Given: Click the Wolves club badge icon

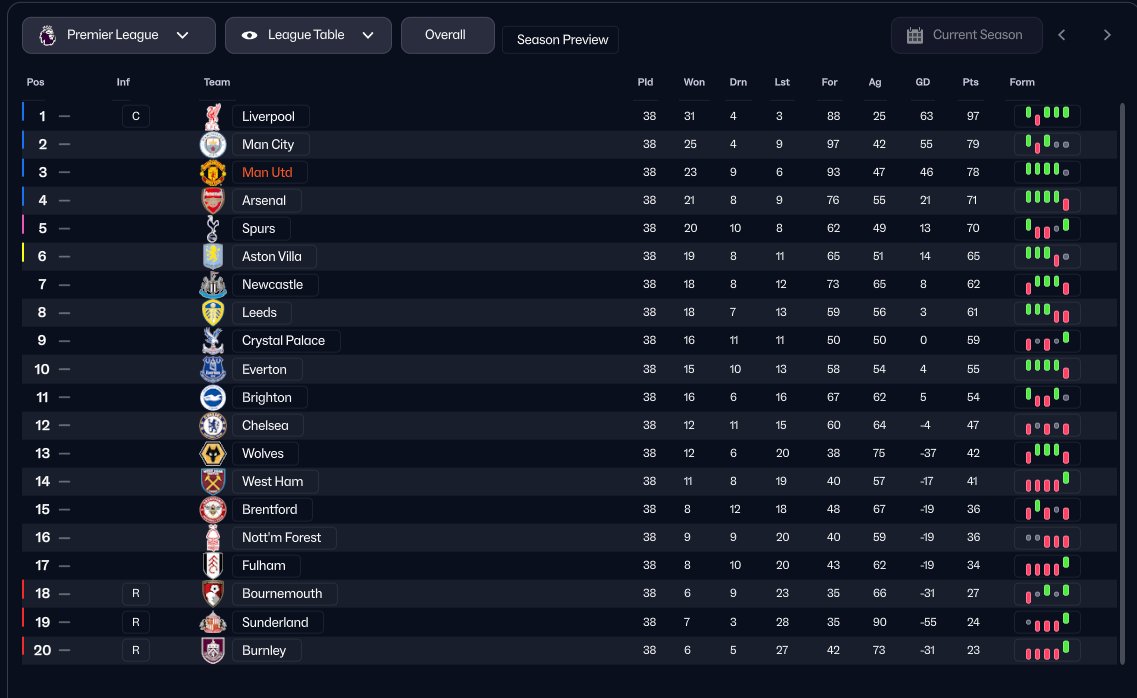Looking at the screenshot, I should pos(213,453).
